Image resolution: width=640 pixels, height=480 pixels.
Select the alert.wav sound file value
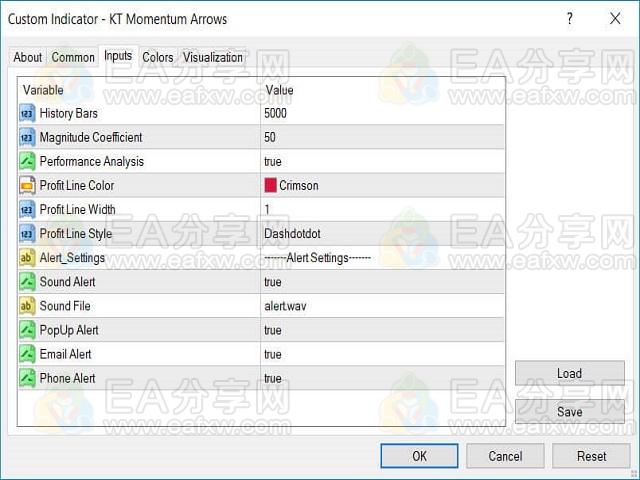[285, 306]
